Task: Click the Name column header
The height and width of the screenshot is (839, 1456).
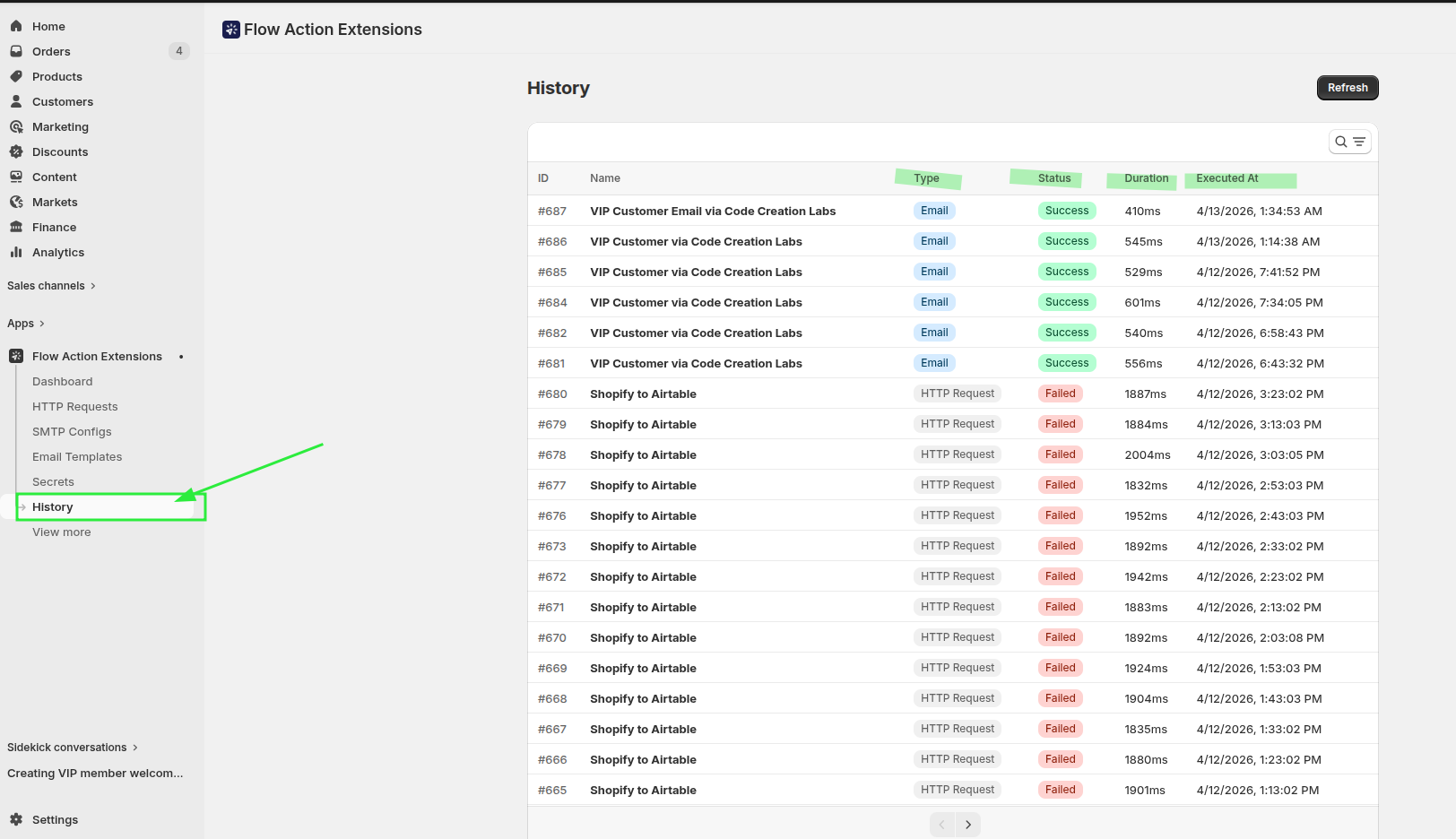Action: click(x=605, y=178)
